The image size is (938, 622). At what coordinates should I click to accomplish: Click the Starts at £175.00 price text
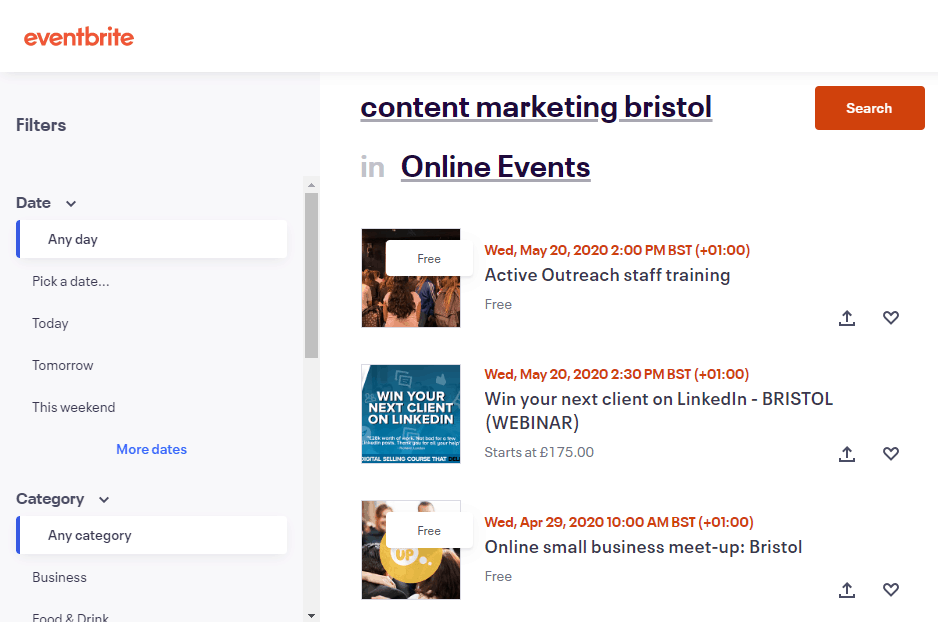pos(539,452)
